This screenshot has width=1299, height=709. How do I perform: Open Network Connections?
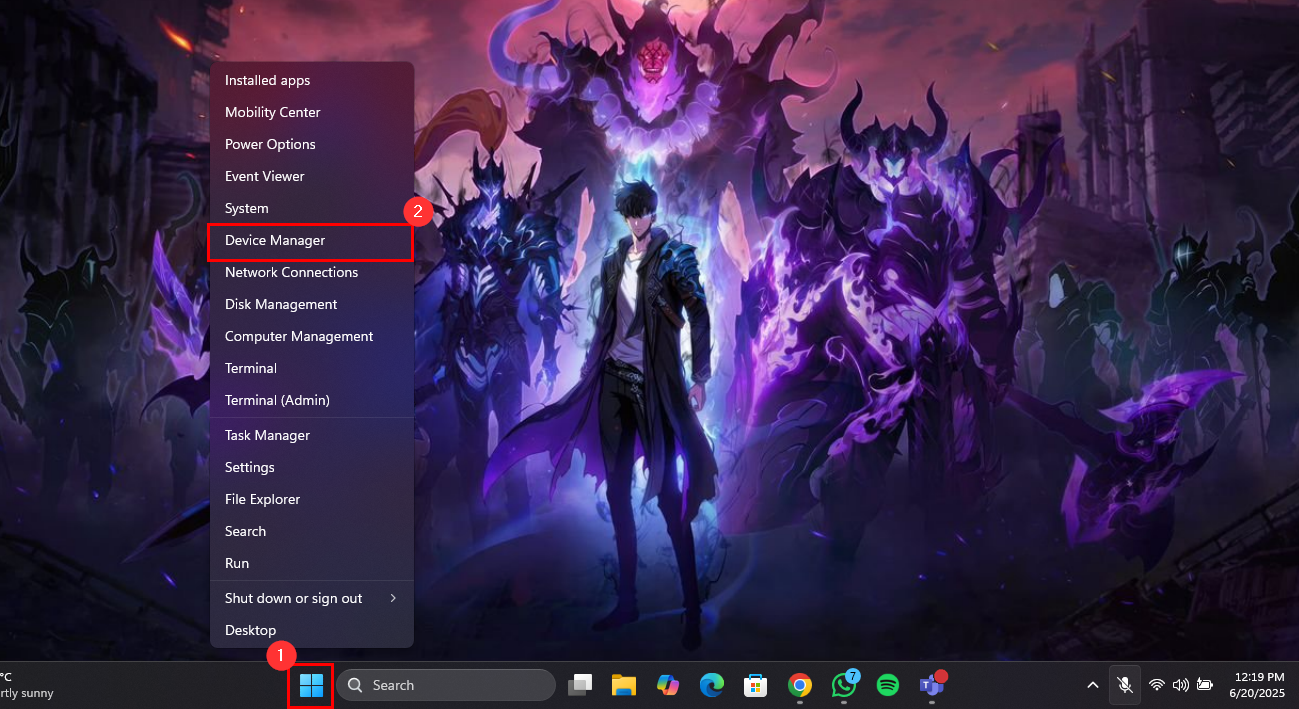click(312, 272)
